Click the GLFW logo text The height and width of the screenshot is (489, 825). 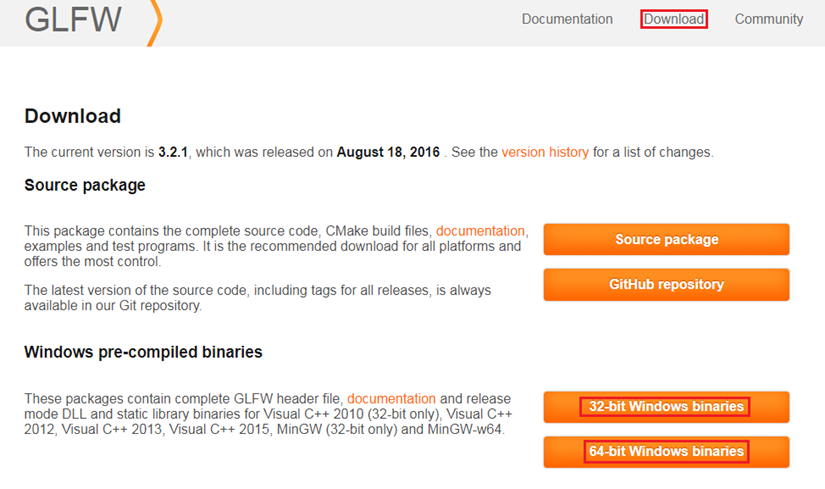point(73,19)
